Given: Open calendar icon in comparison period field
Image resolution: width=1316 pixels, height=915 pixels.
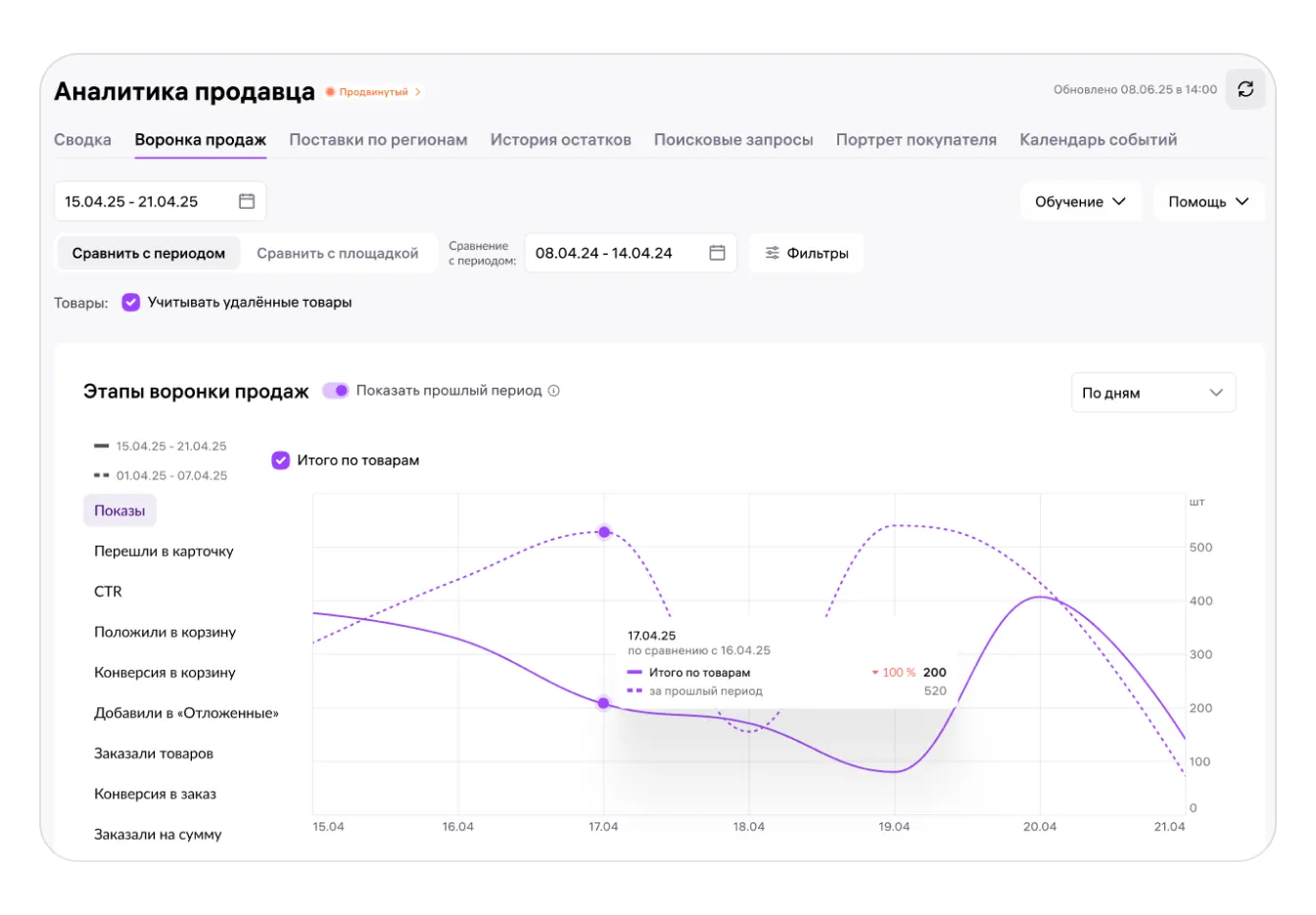Looking at the screenshot, I should click(x=717, y=253).
